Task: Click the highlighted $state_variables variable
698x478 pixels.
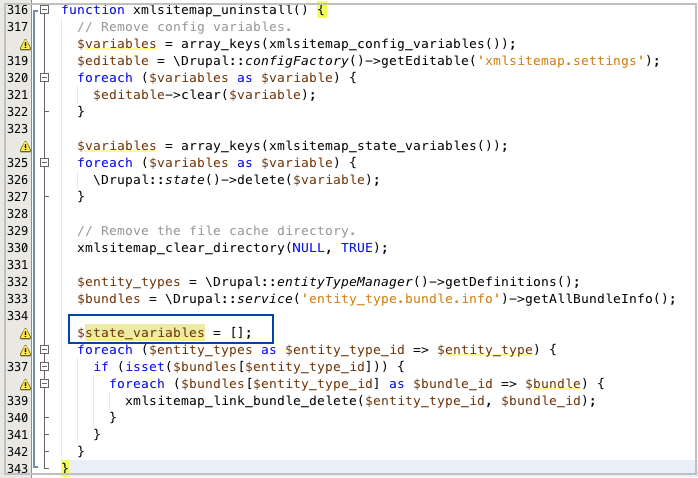Action: 141,332
